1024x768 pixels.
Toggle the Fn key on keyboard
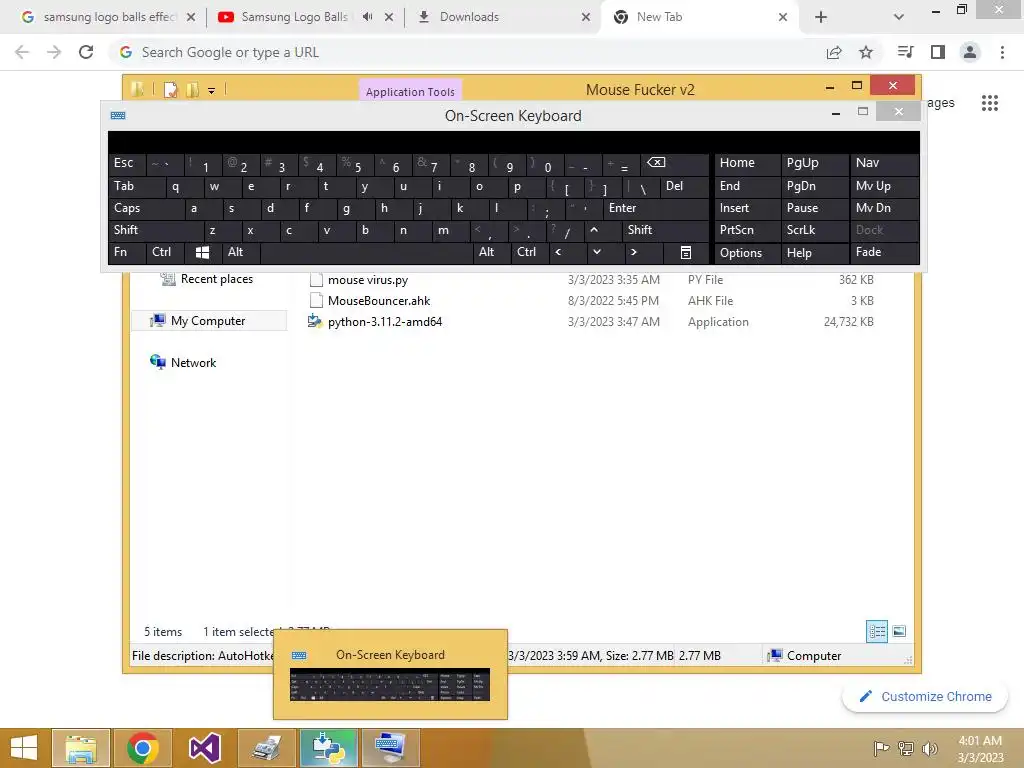pyautogui.click(x=127, y=252)
